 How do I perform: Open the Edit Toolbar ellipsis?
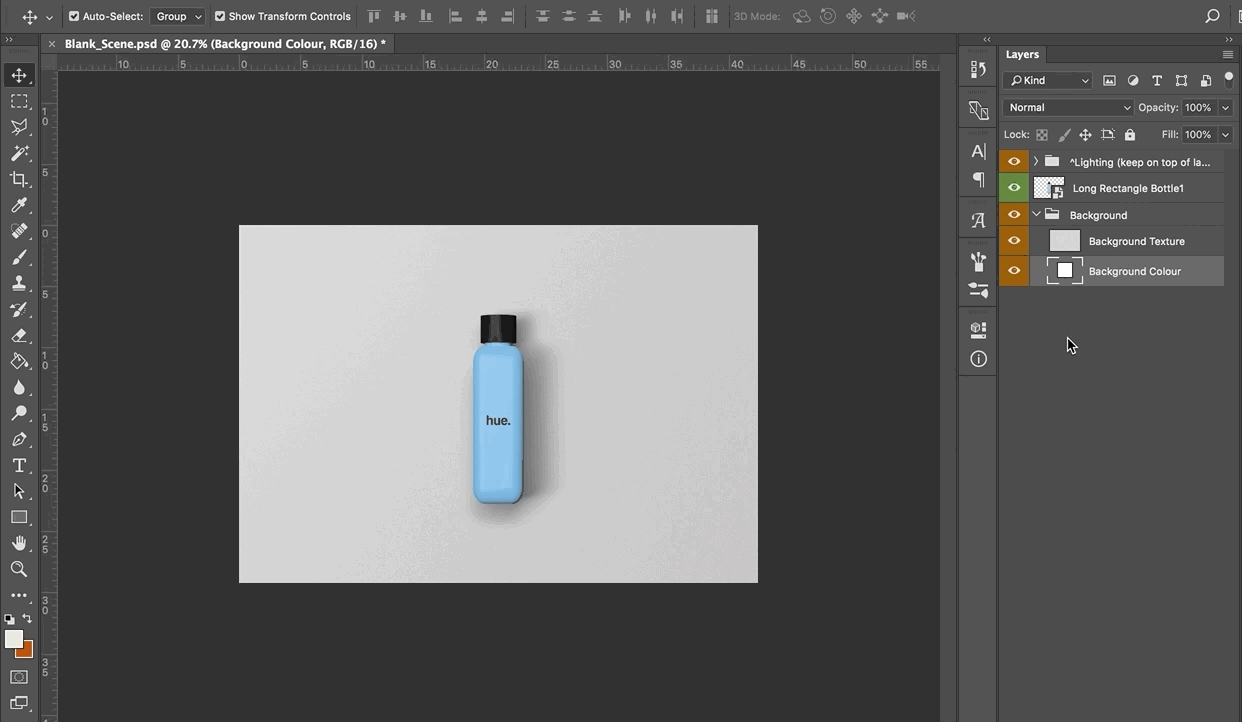(19, 596)
